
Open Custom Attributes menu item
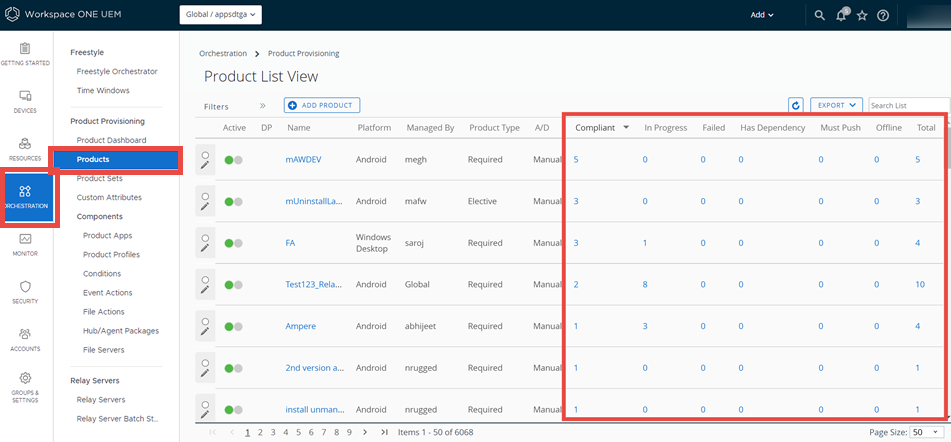(x=109, y=197)
